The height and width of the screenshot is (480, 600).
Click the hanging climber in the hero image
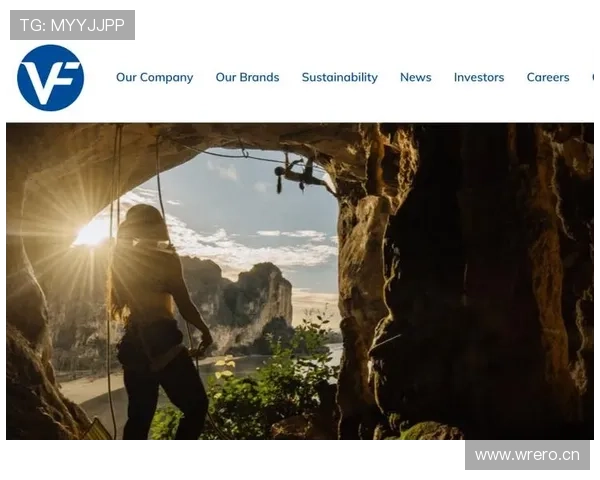coord(297,173)
